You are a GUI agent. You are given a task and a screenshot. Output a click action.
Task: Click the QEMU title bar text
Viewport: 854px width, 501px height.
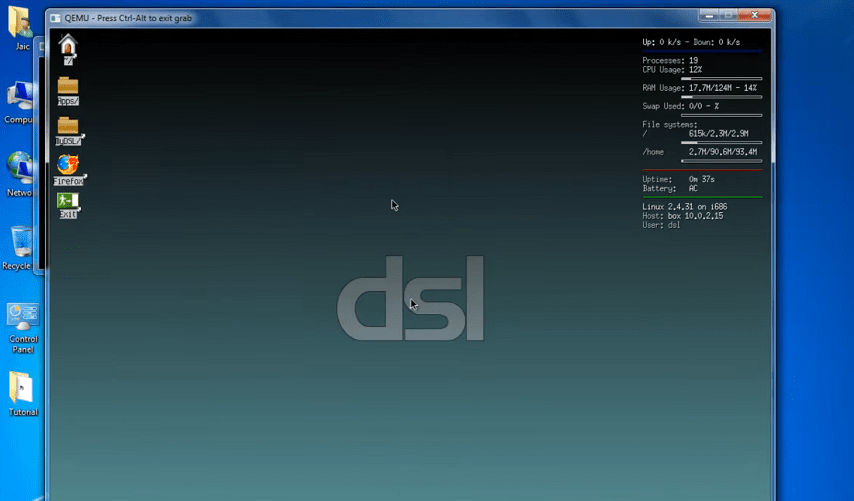coord(128,18)
